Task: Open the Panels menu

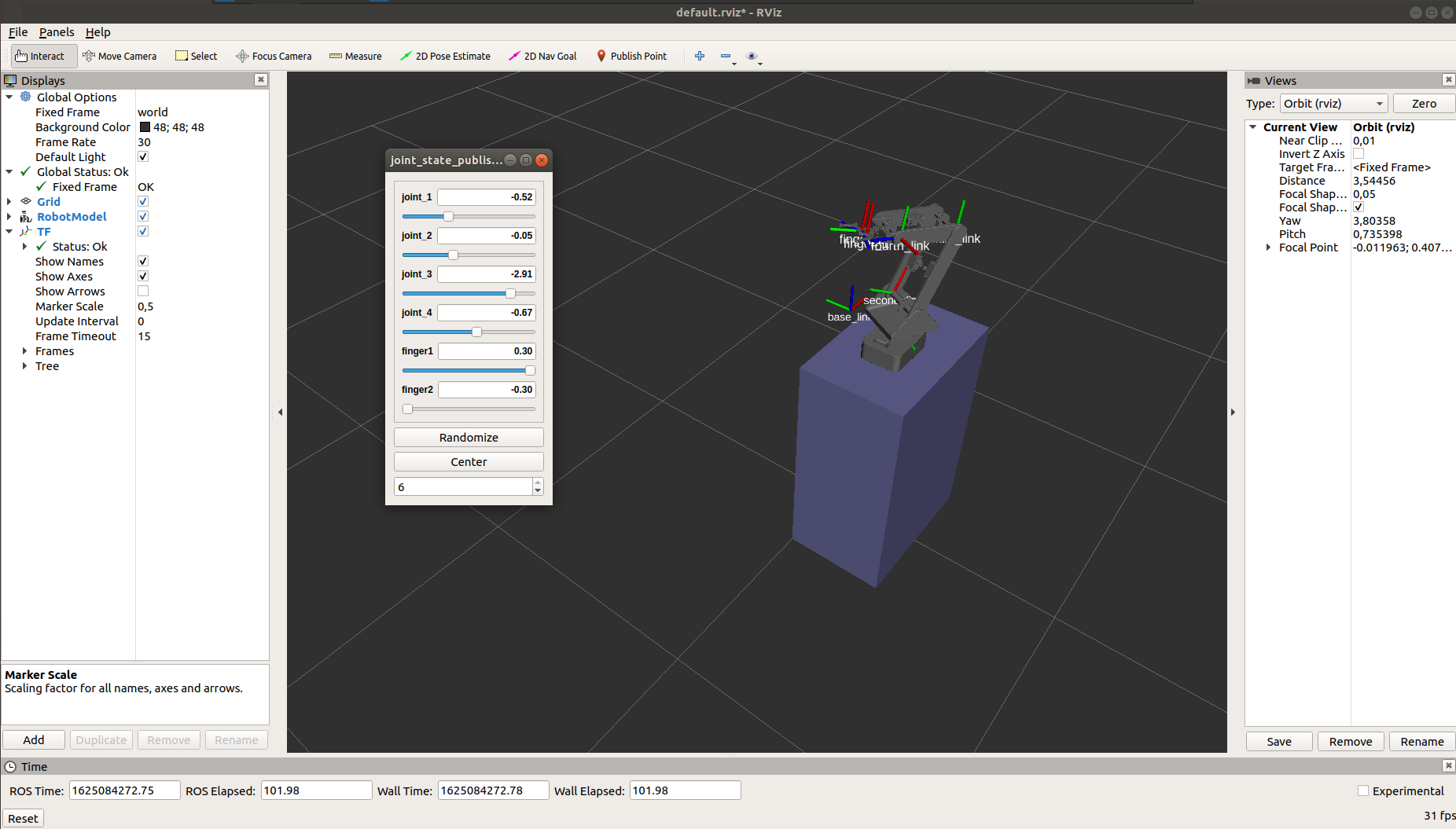Action: click(57, 32)
